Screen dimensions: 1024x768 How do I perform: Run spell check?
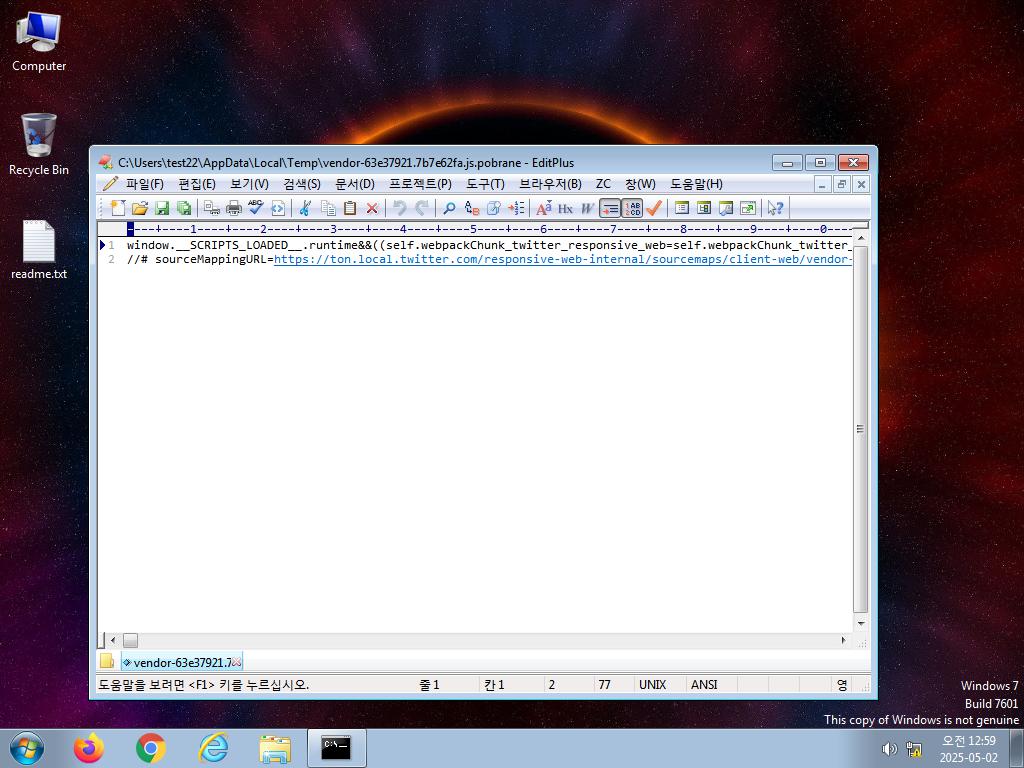pyautogui.click(x=255, y=208)
